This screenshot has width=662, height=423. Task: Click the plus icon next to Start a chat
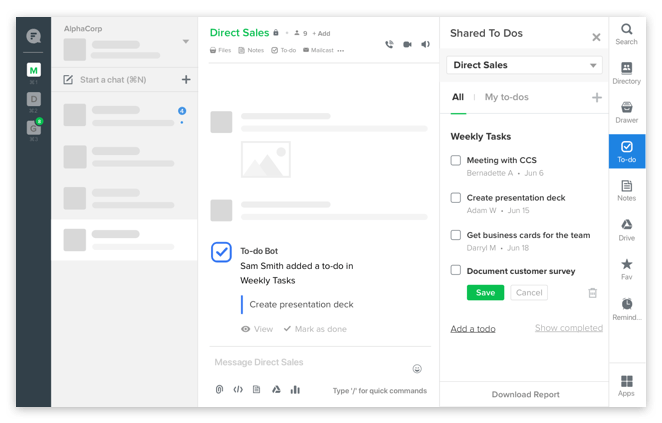(186, 79)
